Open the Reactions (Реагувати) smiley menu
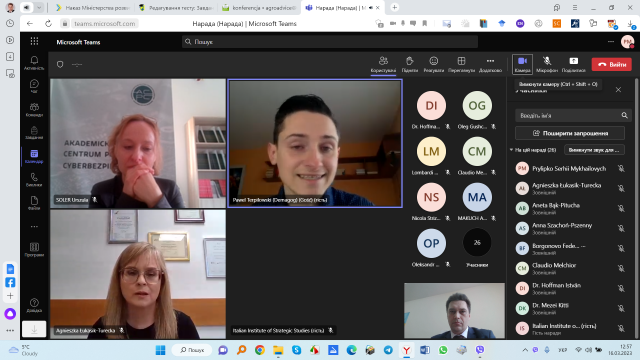640x360 pixels. [433, 64]
